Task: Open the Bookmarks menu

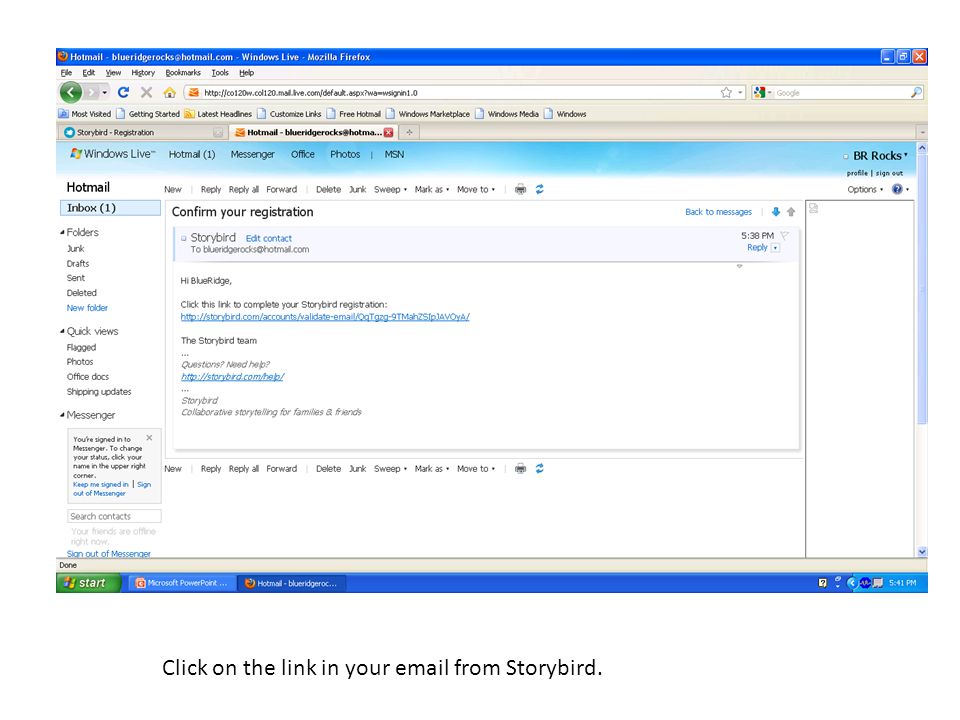Action: point(182,72)
